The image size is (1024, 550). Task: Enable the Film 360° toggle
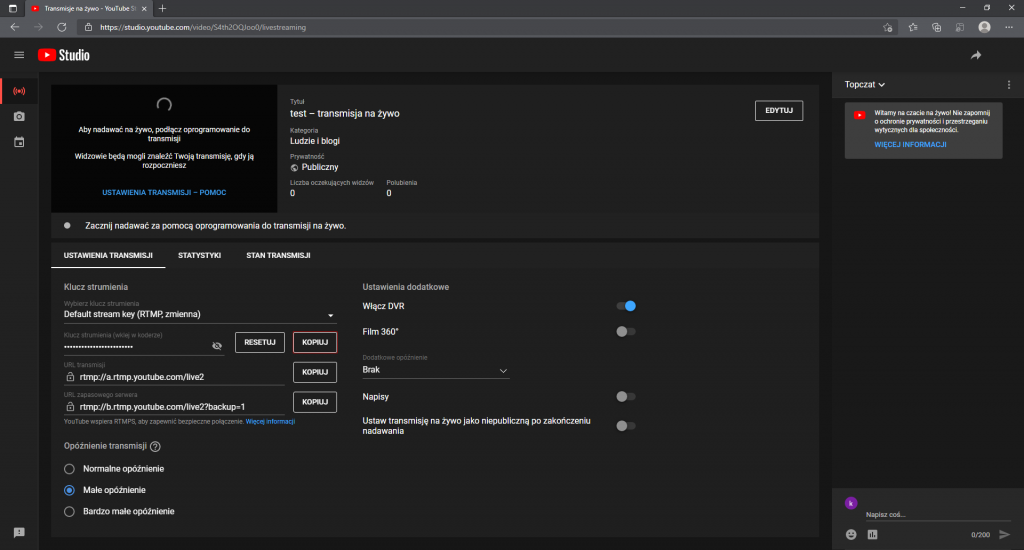click(626, 331)
